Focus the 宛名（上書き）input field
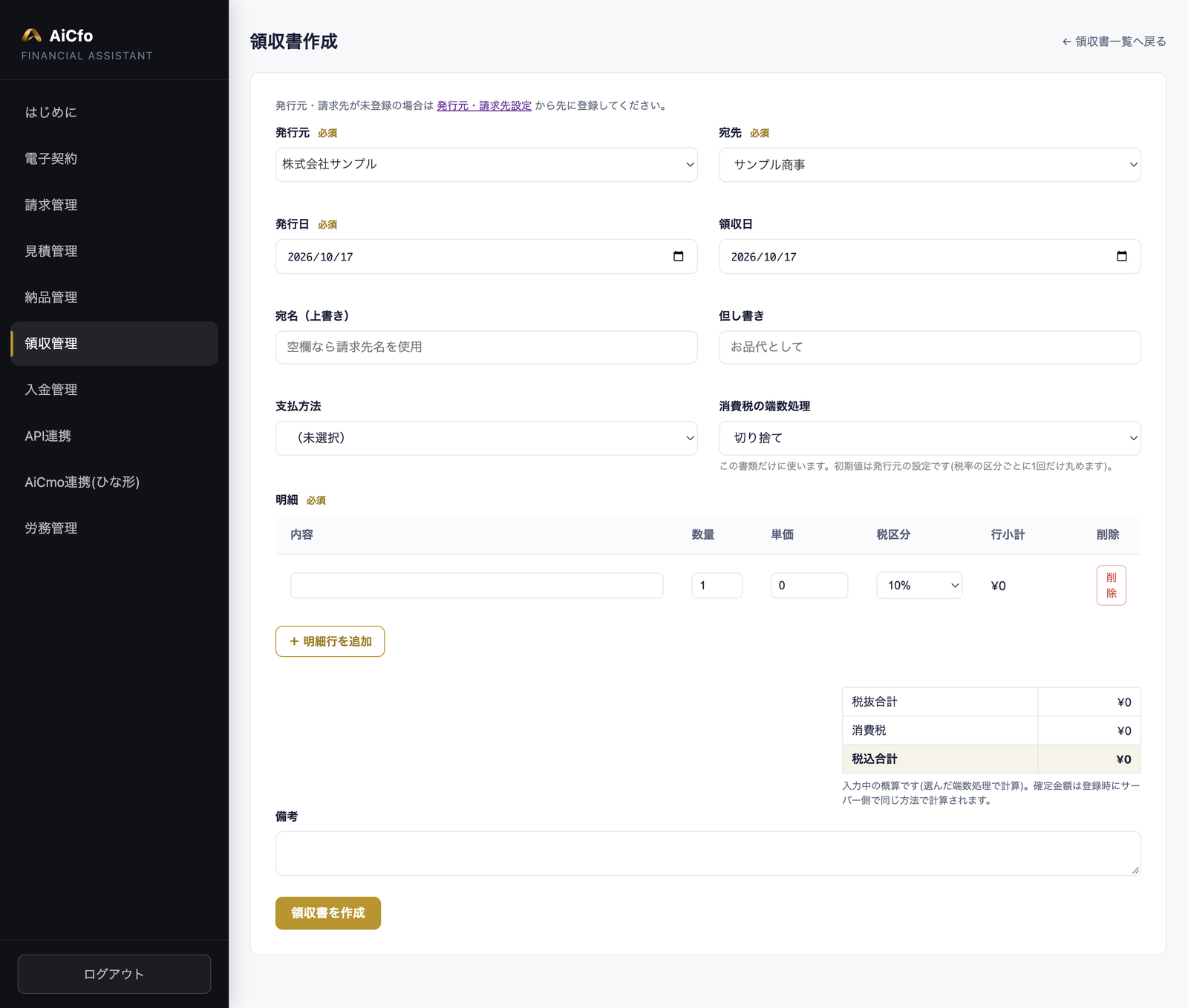1188x1008 pixels. pos(486,347)
